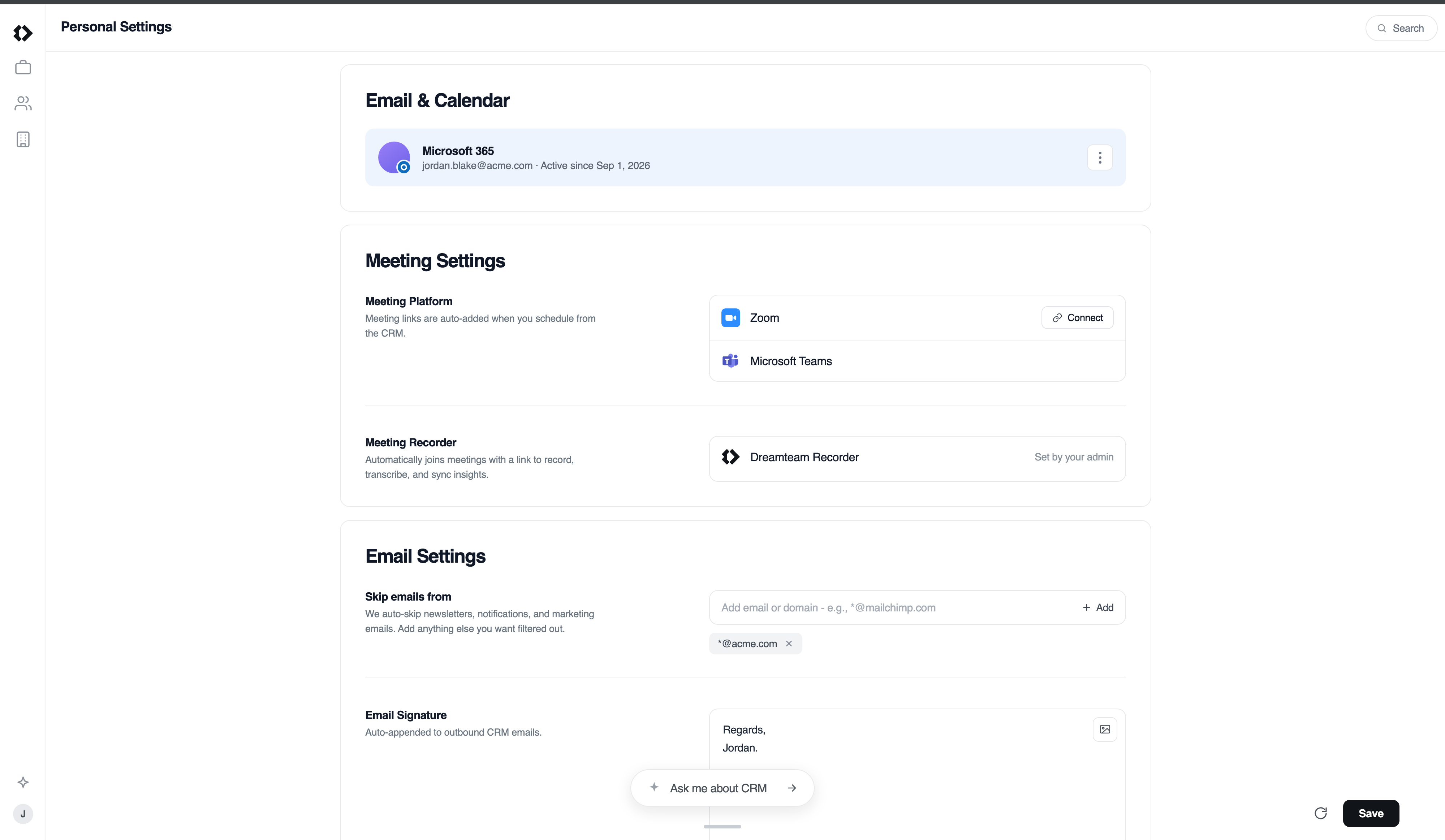Click the Dreamteam logo in the sidebar
The height and width of the screenshot is (840, 1445).
point(23,33)
